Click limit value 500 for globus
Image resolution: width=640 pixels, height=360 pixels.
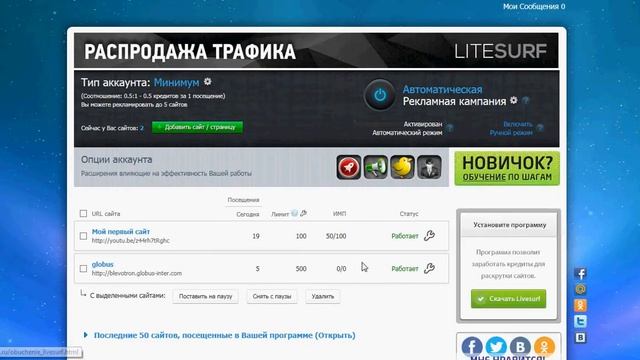[301, 269]
